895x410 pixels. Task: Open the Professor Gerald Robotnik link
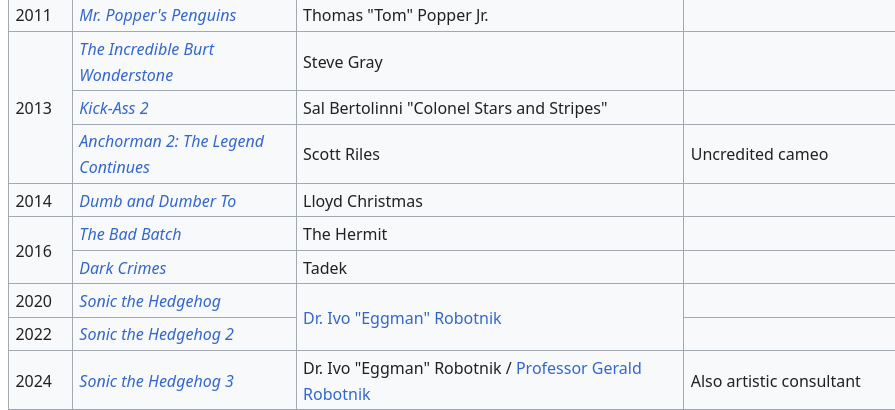tap(472, 381)
